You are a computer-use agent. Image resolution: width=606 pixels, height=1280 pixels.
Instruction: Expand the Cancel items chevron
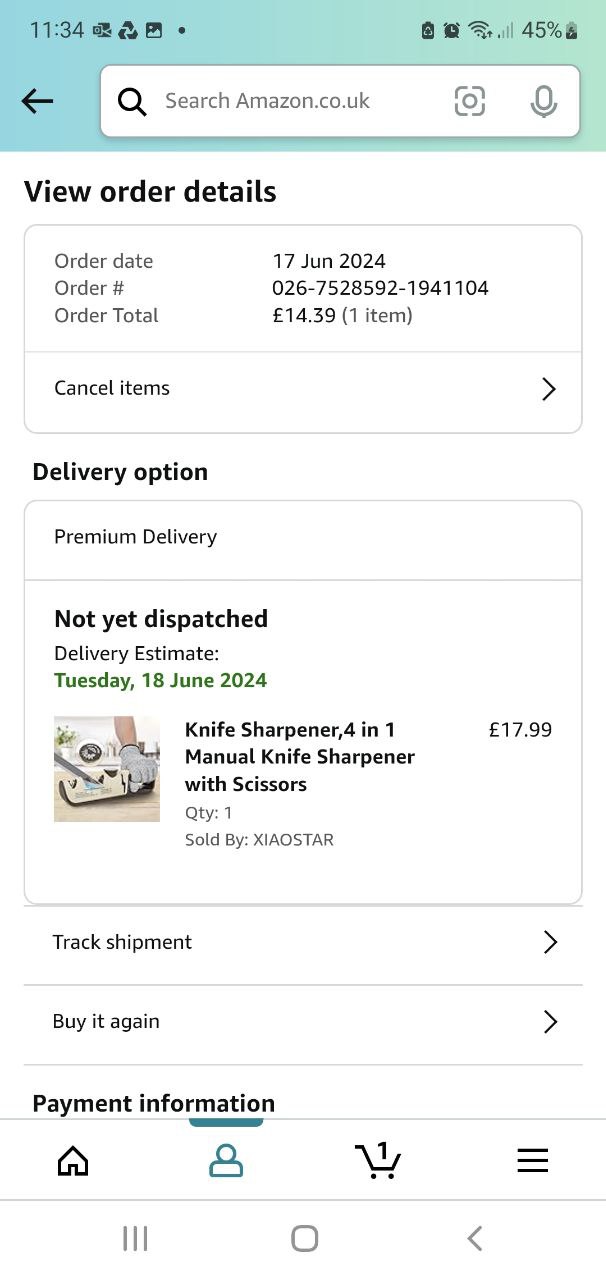548,389
